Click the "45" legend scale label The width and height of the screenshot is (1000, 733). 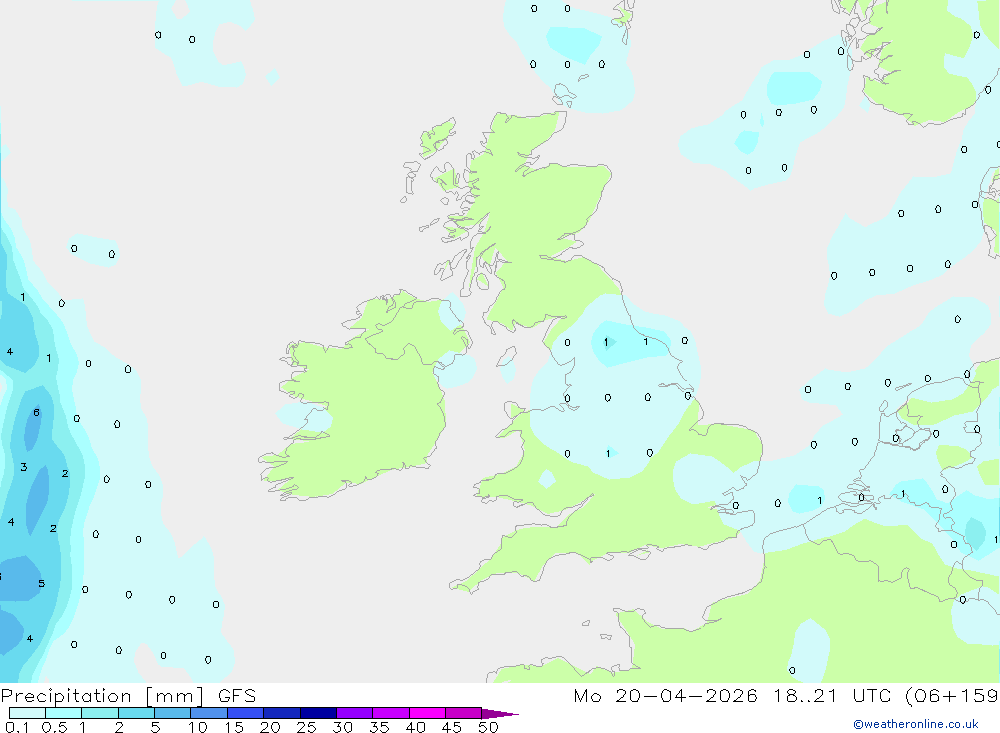tap(452, 727)
